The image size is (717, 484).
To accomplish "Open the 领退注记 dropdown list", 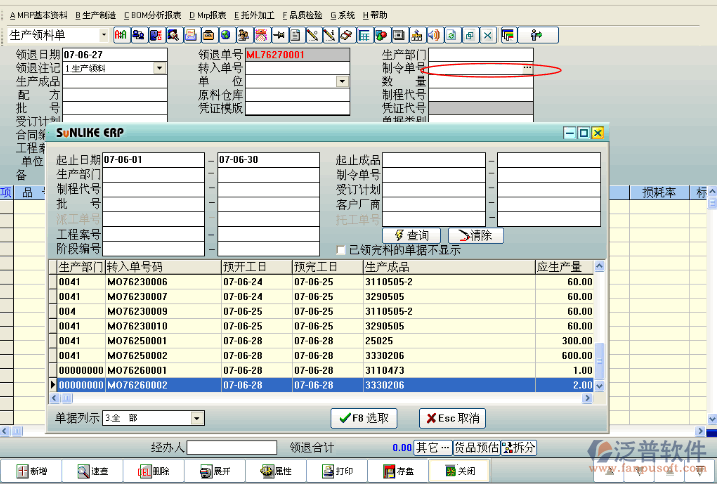I will coord(159,68).
